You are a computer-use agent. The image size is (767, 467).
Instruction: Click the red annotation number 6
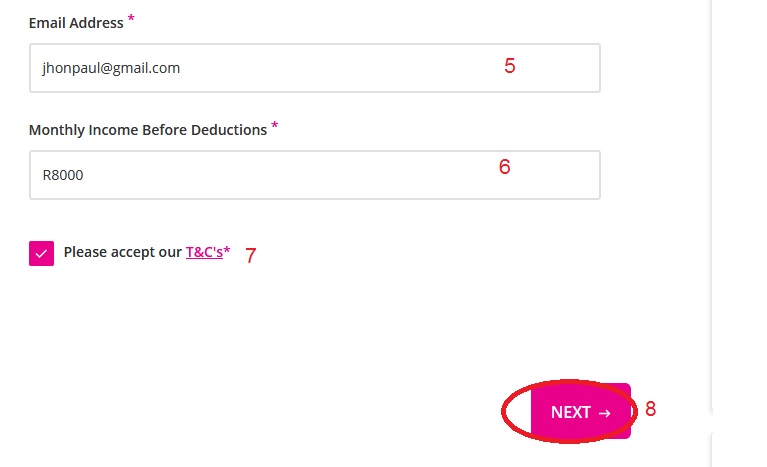click(504, 167)
